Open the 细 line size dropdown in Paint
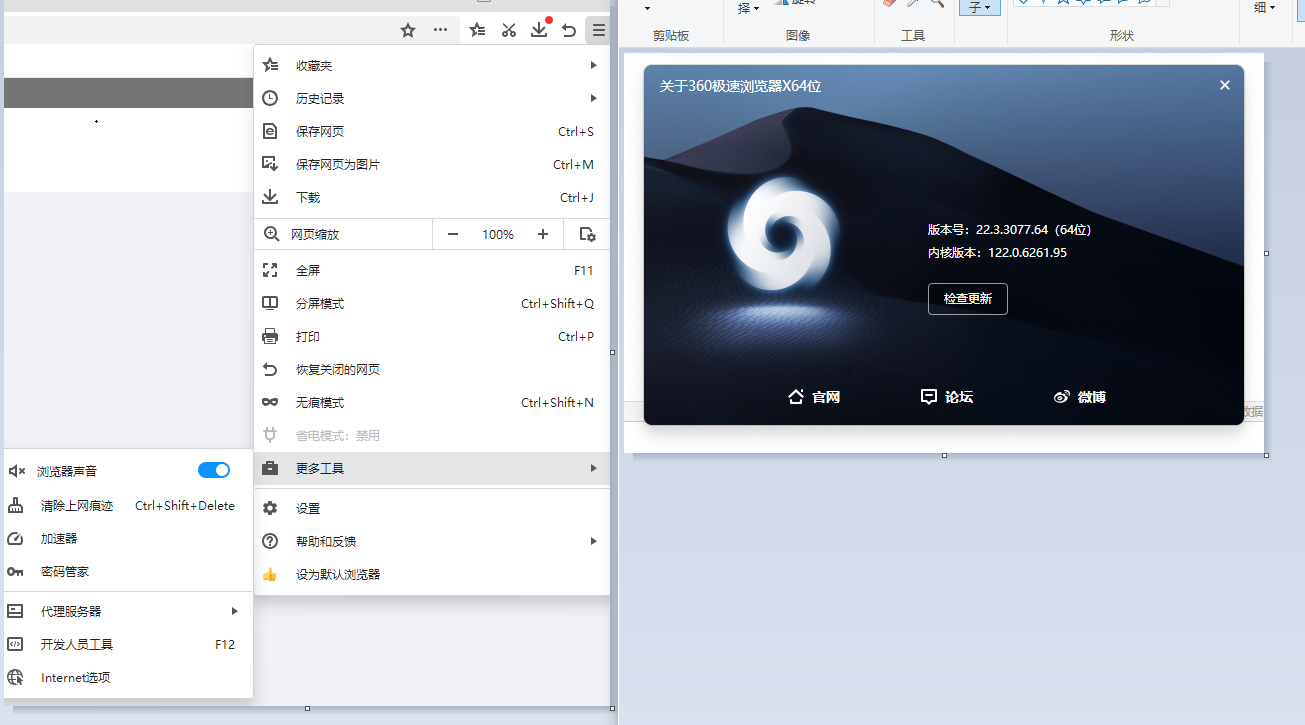The image size is (1305, 725). coord(1264,7)
